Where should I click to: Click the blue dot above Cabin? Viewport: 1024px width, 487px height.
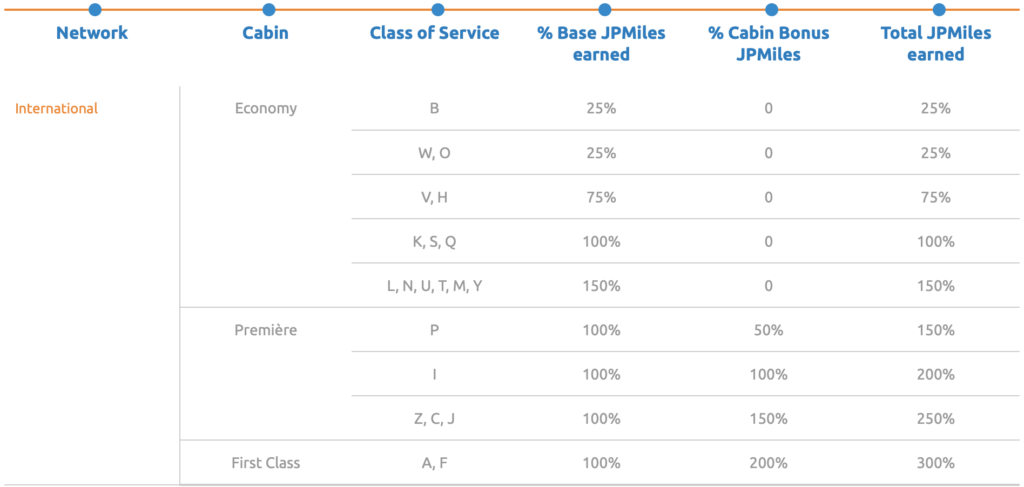pos(265,10)
